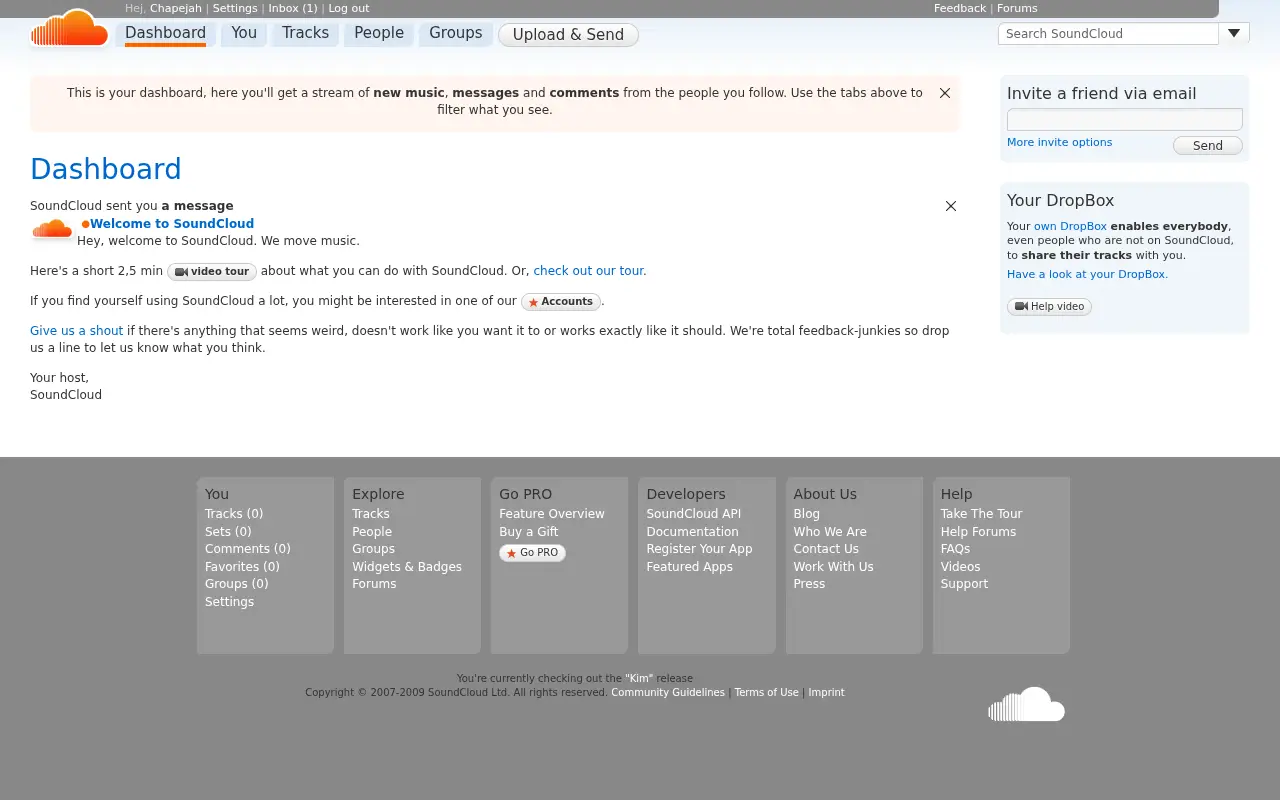
Task: Open the search options dropdown arrow
Action: click(x=1234, y=33)
